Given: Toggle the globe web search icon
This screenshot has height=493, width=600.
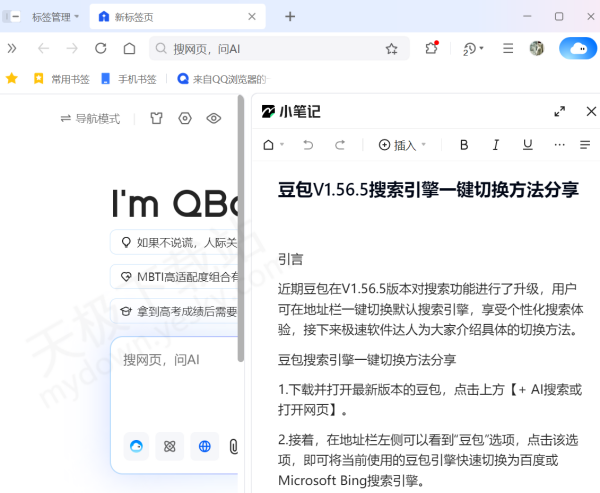Looking at the screenshot, I should point(205,446).
